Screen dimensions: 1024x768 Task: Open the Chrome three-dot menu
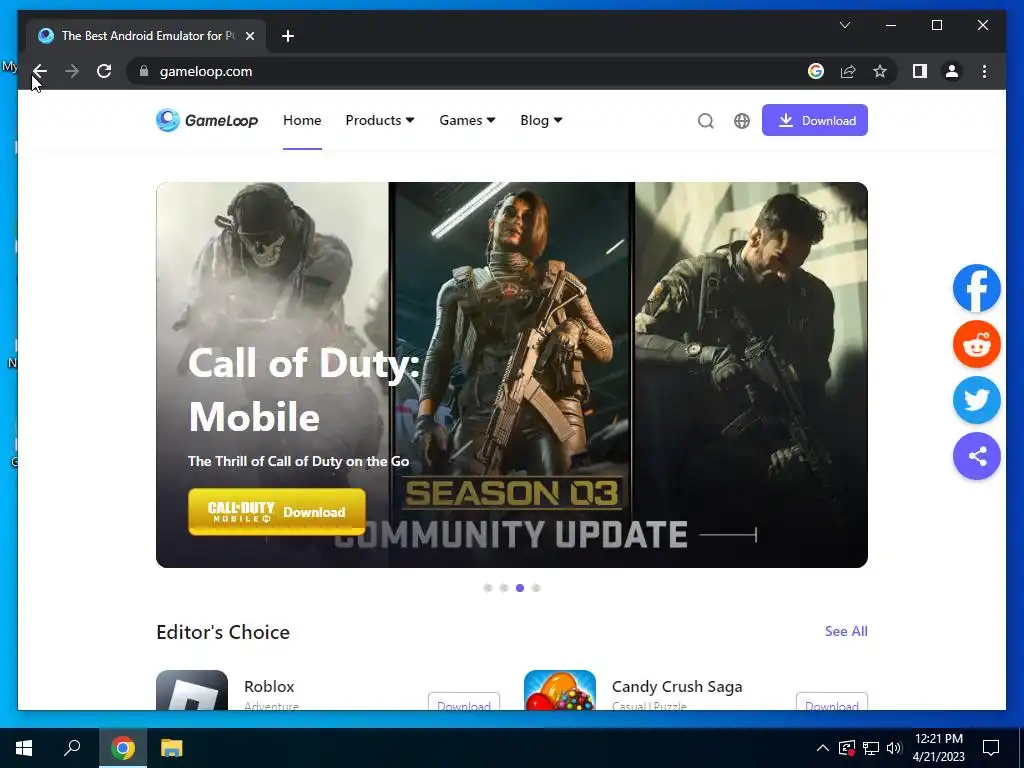[x=984, y=71]
